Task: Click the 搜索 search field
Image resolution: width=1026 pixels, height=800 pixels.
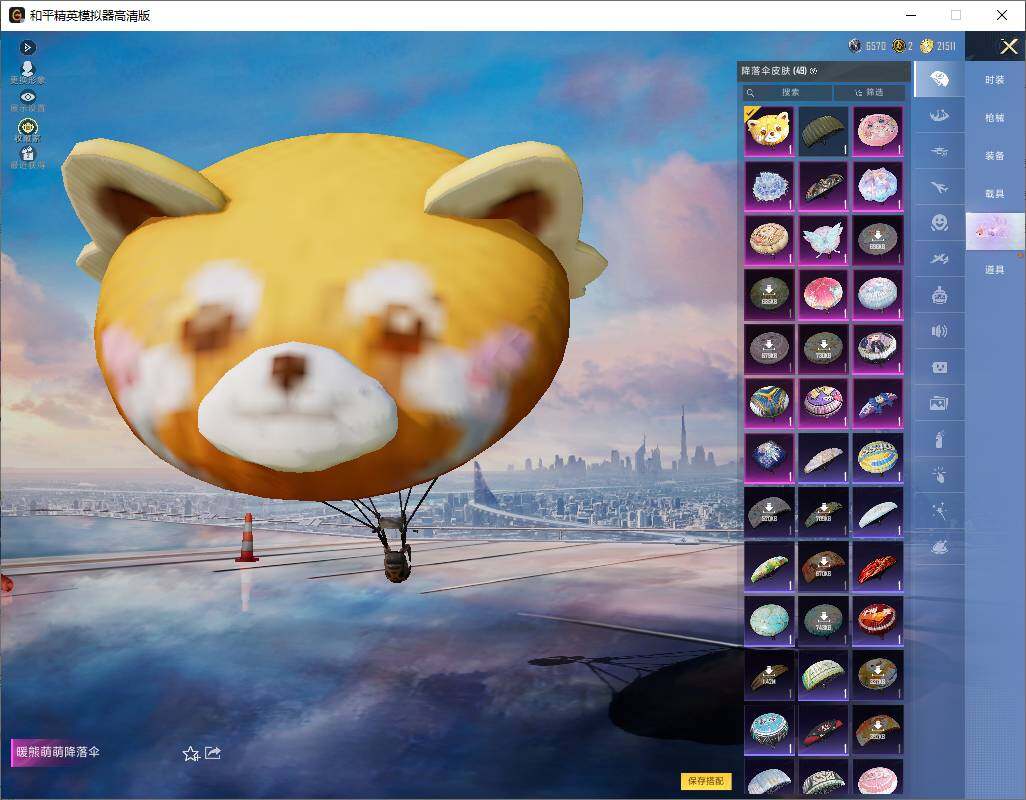Action: (788, 92)
